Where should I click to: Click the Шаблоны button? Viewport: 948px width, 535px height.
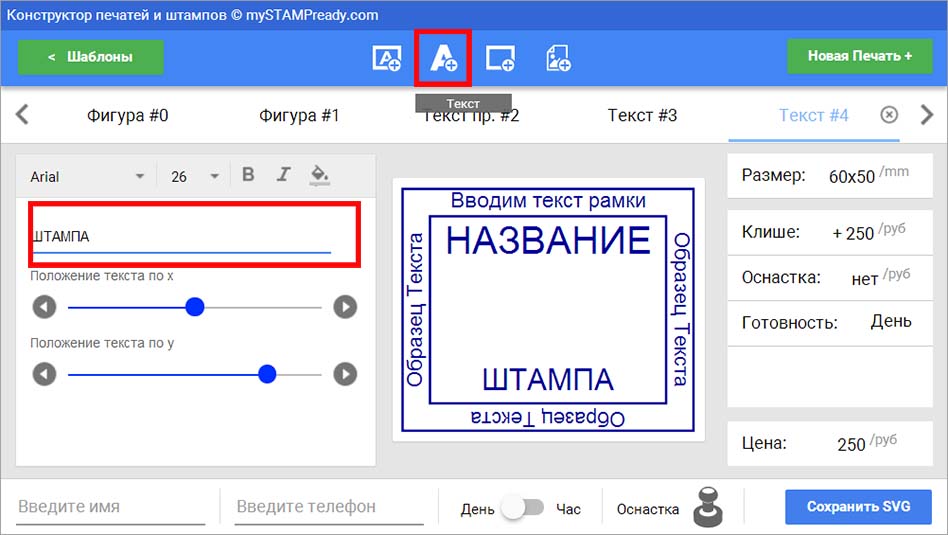(x=91, y=57)
